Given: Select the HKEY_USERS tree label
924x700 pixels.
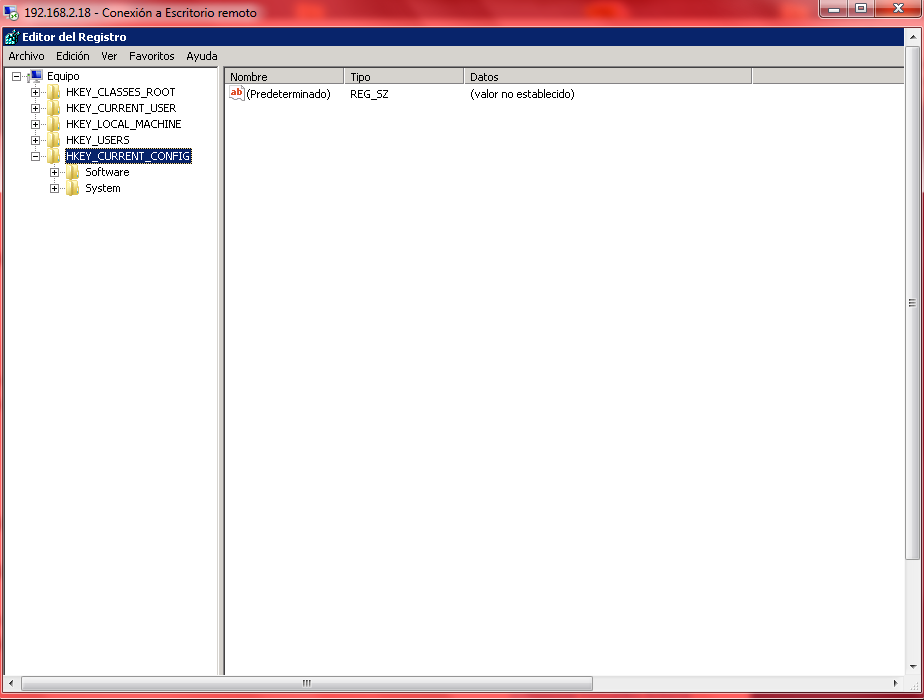Looking at the screenshot, I should point(97,140).
